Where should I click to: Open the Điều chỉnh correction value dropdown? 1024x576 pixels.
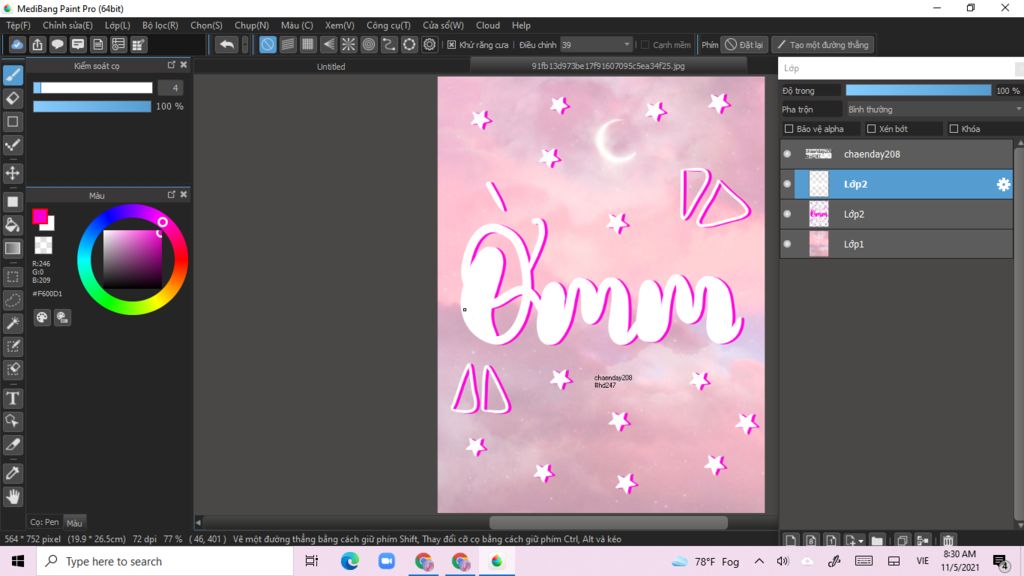pyautogui.click(x=596, y=44)
